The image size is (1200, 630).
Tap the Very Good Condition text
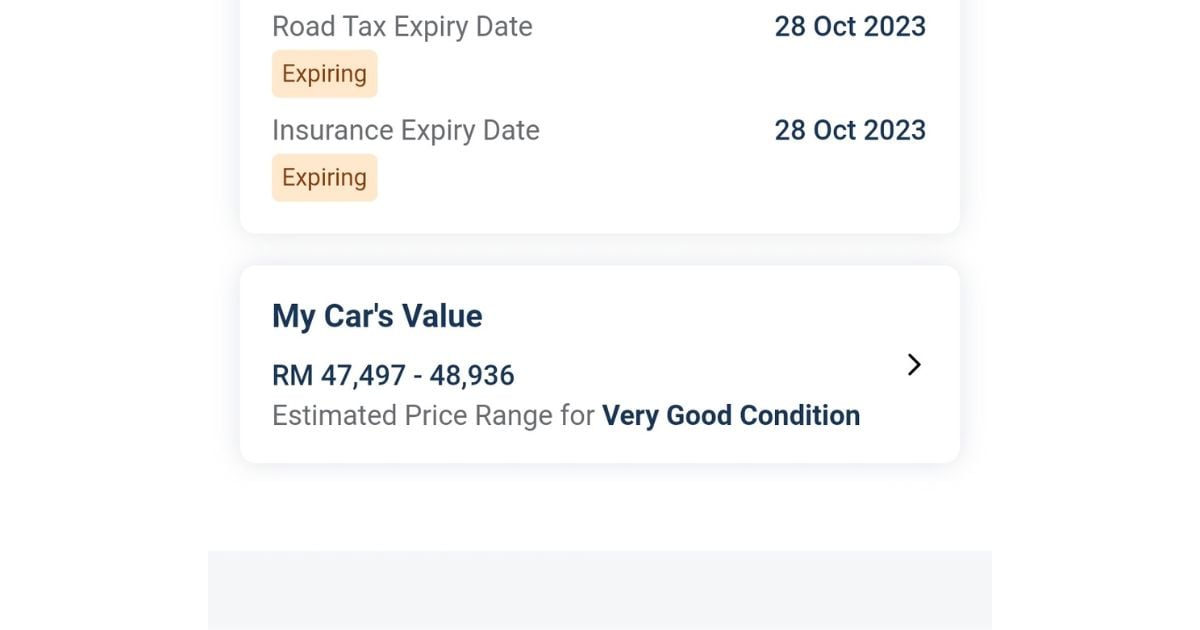(x=731, y=416)
